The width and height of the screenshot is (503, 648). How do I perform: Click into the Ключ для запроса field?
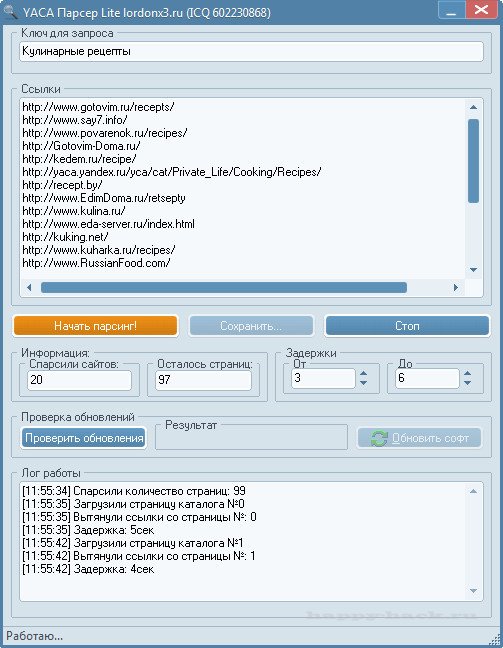tap(251, 52)
